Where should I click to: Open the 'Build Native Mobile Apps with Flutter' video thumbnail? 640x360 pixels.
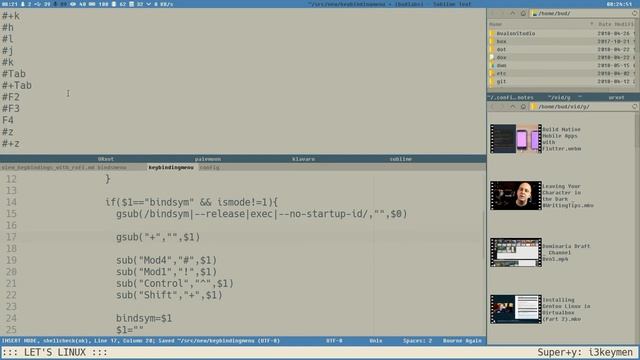[x=516, y=139]
